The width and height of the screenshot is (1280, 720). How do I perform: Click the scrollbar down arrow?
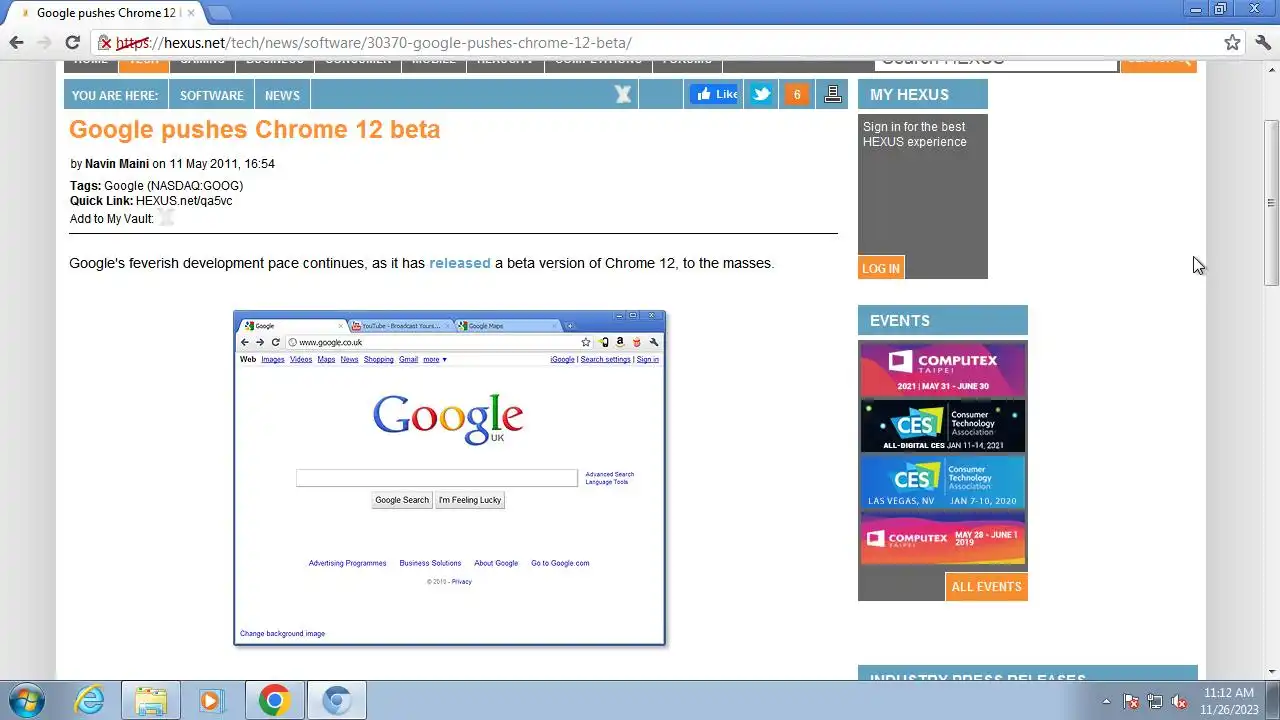[x=1272, y=672]
